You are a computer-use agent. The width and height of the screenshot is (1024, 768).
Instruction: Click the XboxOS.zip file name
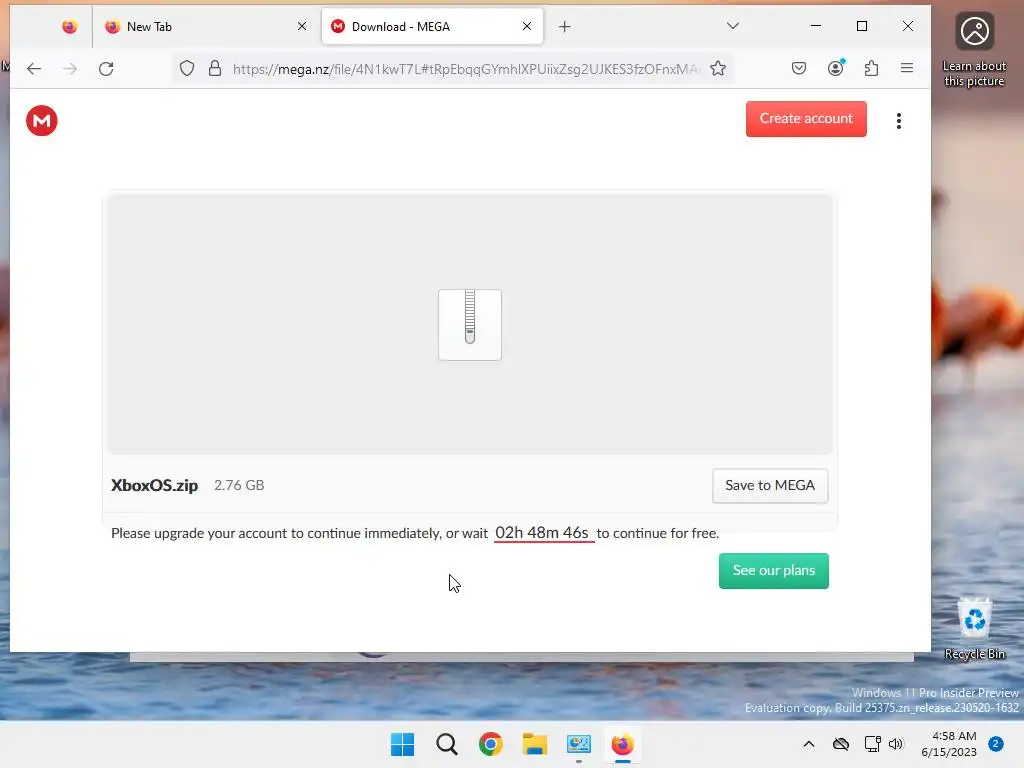coord(154,485)
